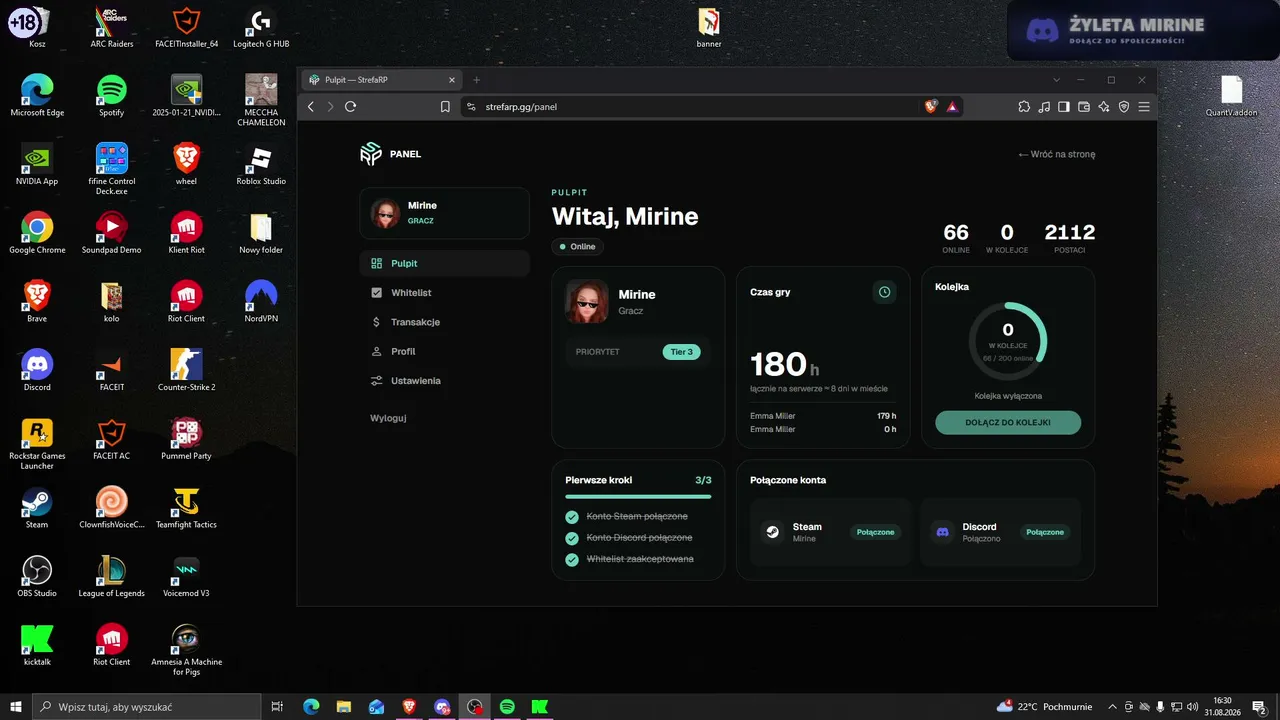1280x720 pixels.
Task: Close the Pulpit — StrefaRP tab
Action: tap(452, 80)
